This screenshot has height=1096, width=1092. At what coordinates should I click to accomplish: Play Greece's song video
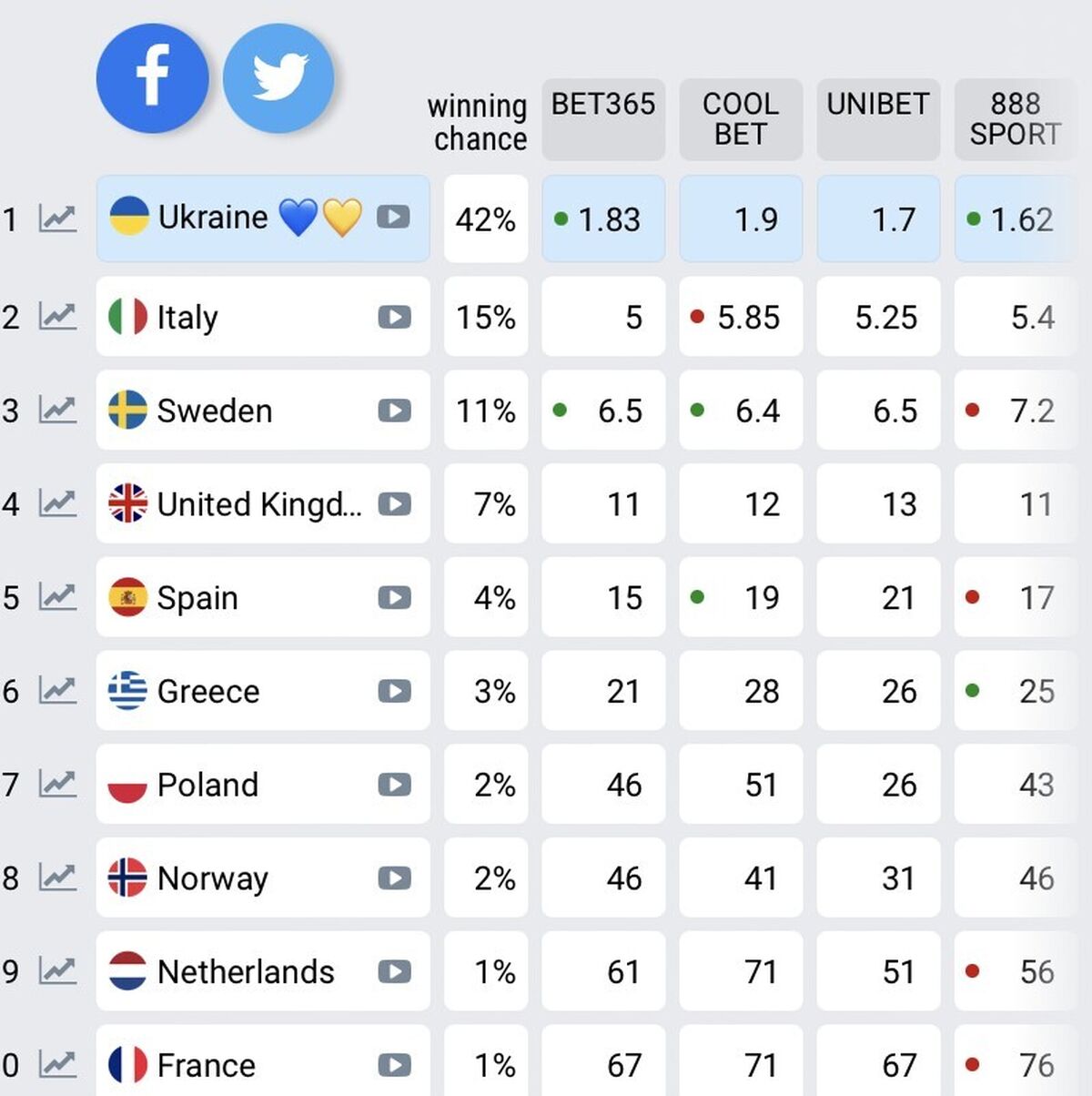(x=393, y=691)
